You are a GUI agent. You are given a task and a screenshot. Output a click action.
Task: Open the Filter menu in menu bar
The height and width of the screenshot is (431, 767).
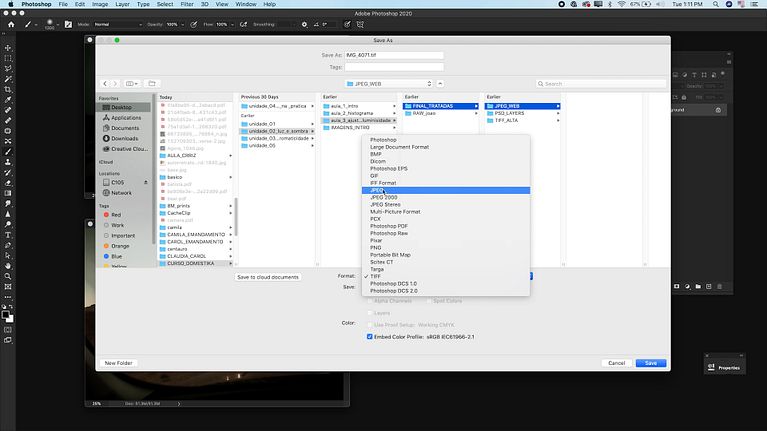click(x=159, y=5)
